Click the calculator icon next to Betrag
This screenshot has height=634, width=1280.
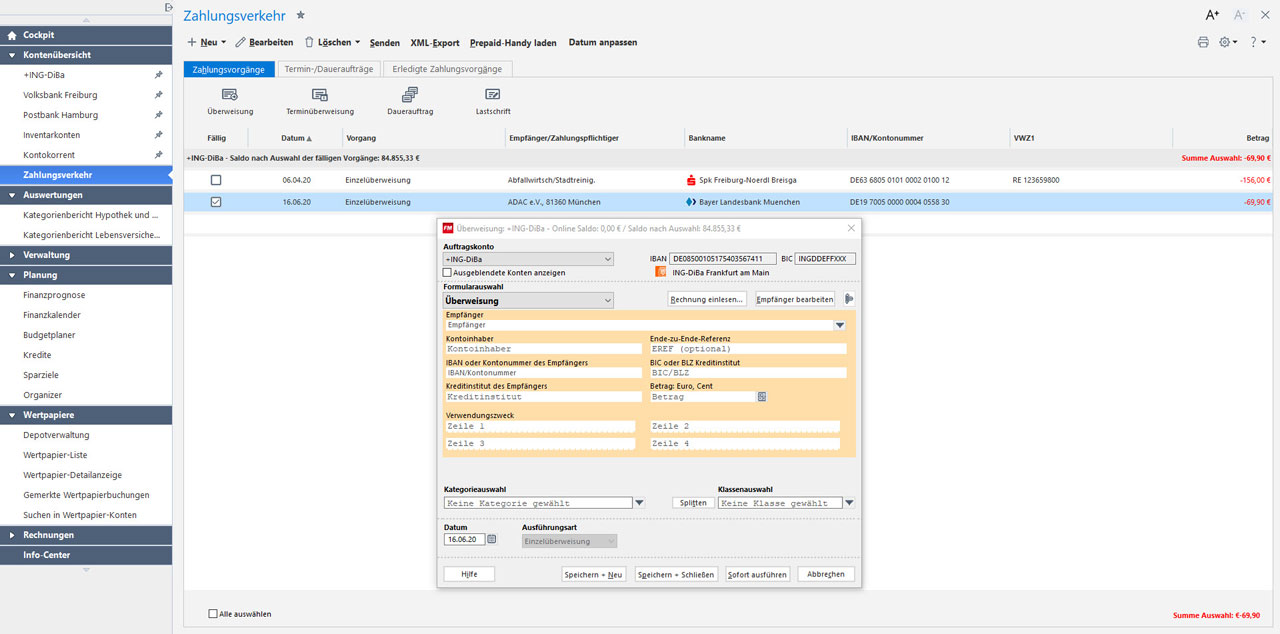tap(762, 397)
